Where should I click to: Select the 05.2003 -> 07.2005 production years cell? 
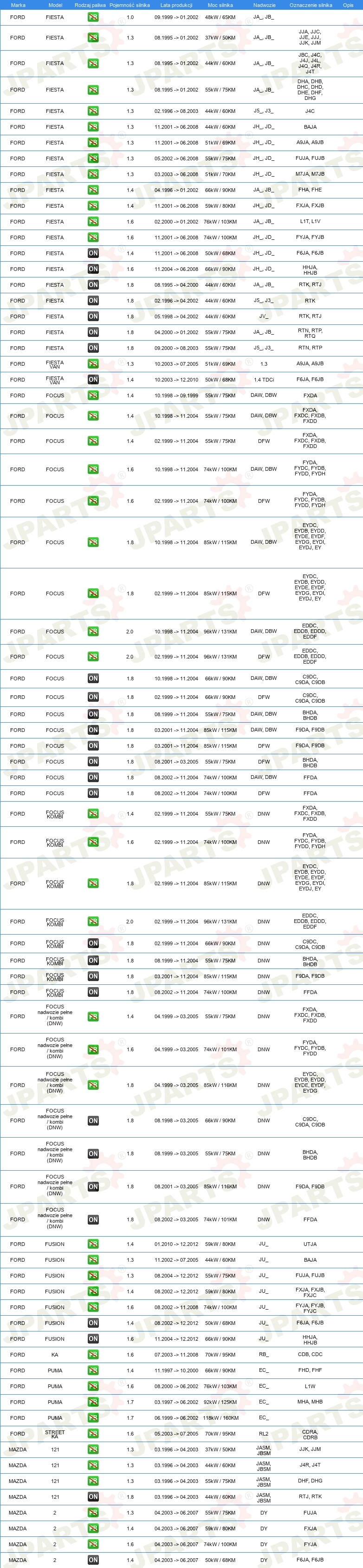point(176,1434)
